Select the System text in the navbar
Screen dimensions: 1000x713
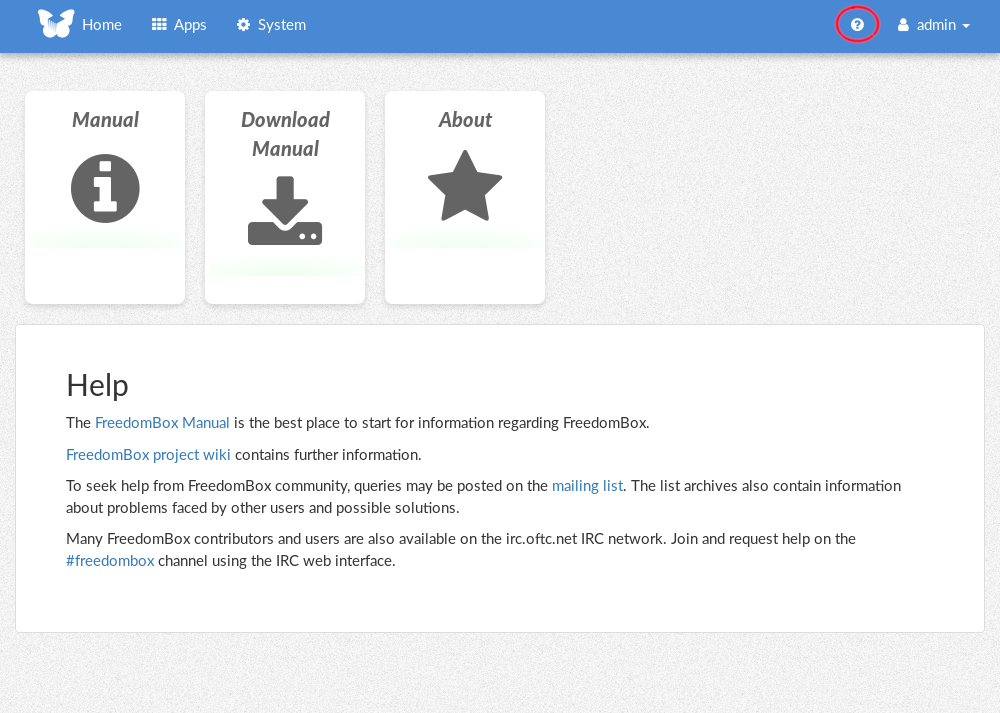click(x=282, y=25)
